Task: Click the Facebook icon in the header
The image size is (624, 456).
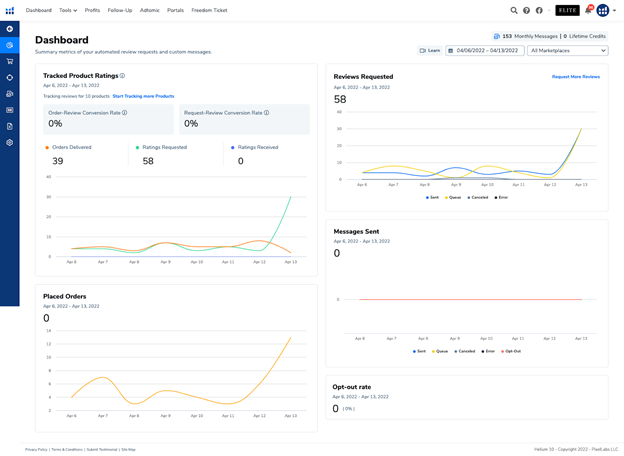Action: [x=540, y=10]
